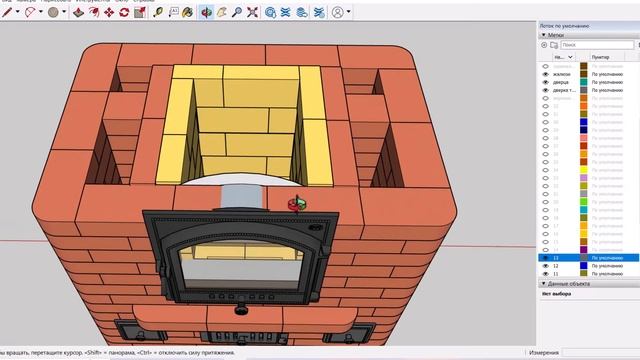Image resolution: width=640 pixels, height=360 pixels.
Task: Select the Paint Bucket tool
Action: coord(188,12)
